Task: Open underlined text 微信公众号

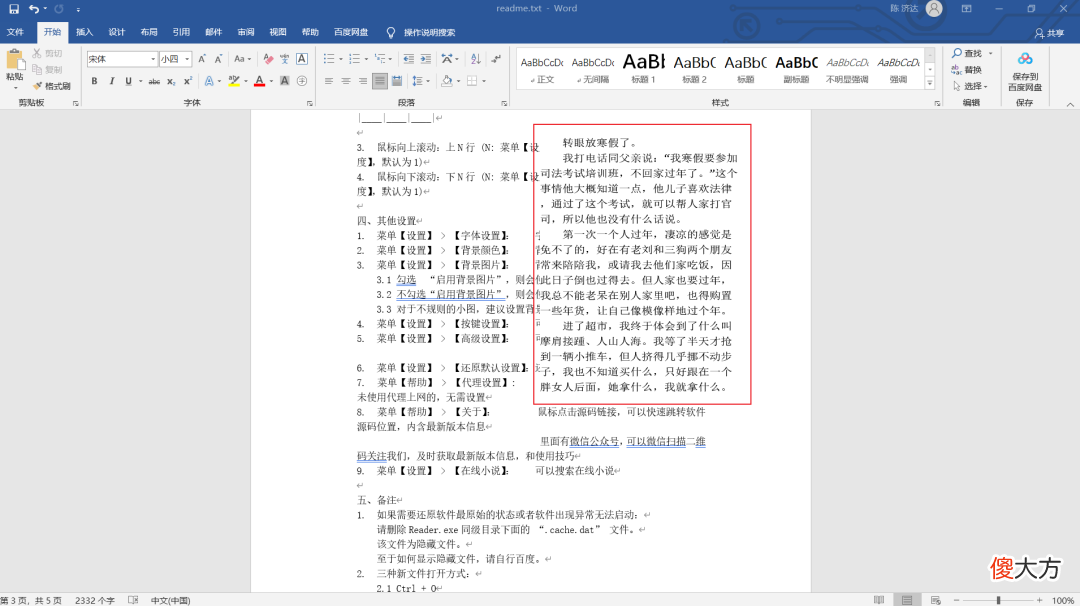Action: [x=594, y=441]
